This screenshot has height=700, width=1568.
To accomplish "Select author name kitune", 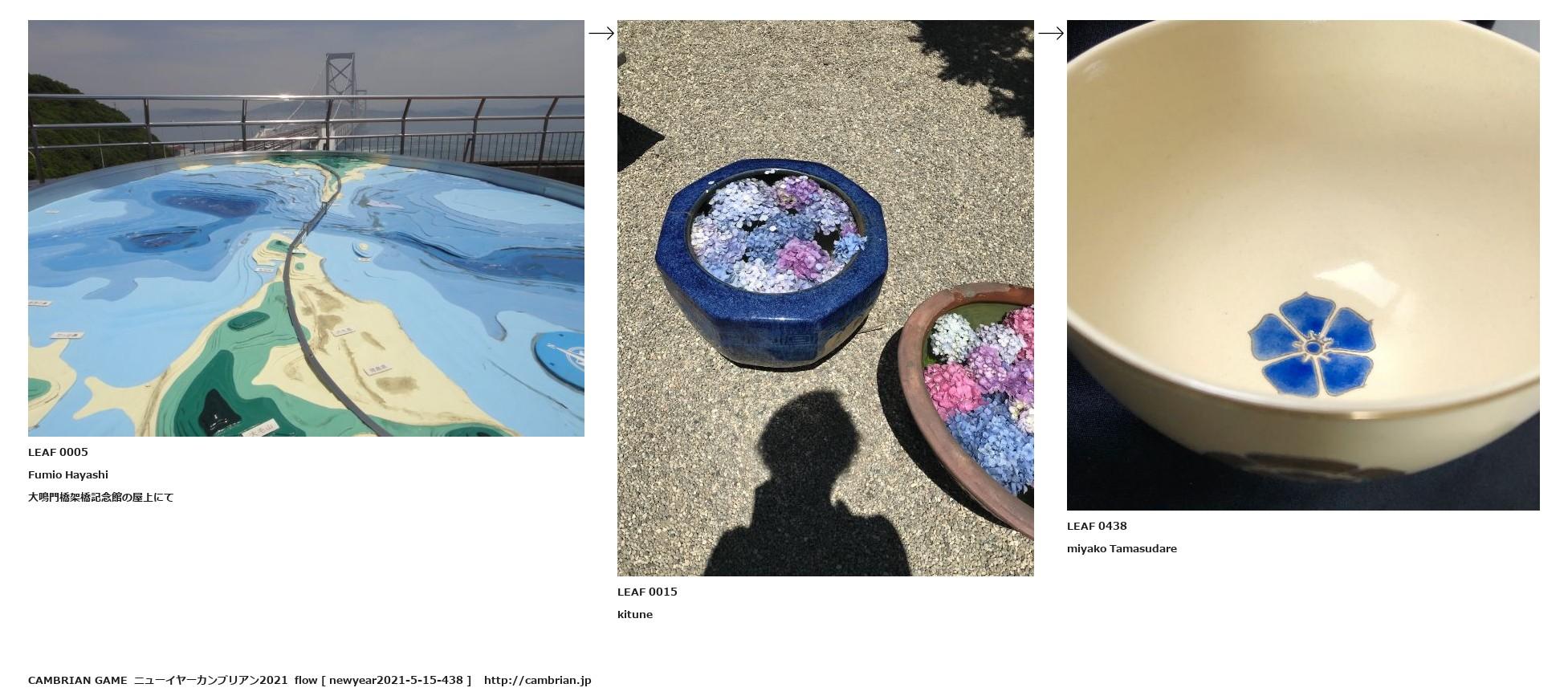I will (x=635, y=614).
